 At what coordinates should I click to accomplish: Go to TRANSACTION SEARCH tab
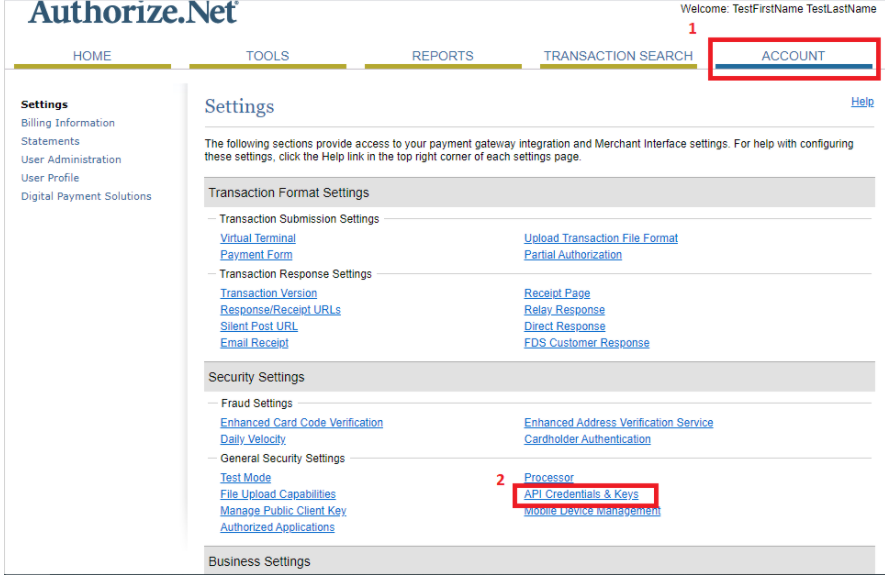(x=618, y=56)
